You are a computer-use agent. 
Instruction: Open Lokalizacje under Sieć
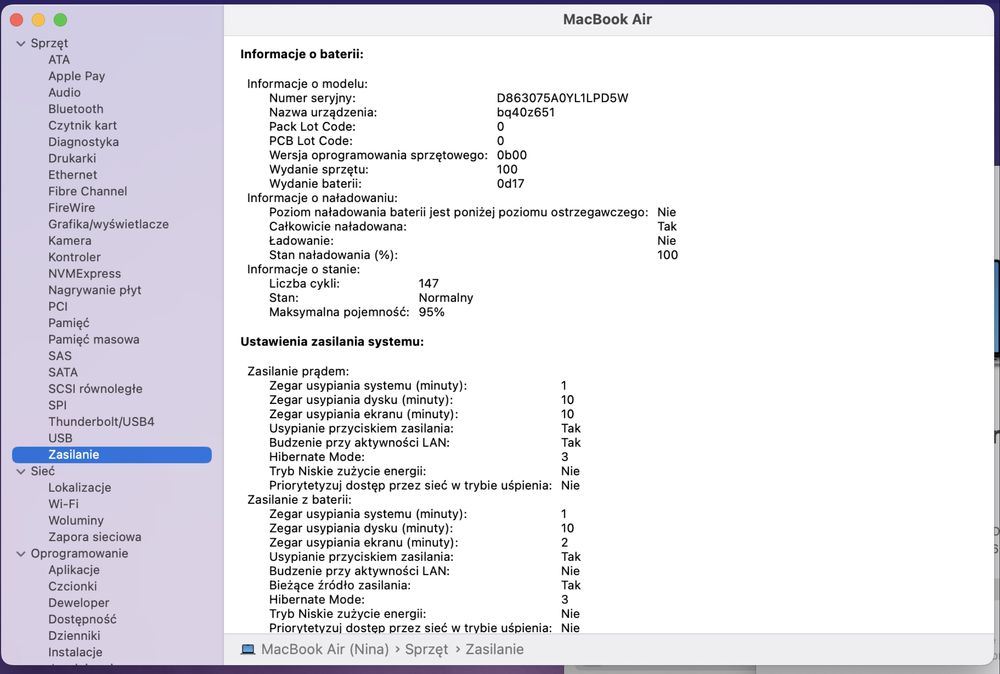click(80, 488)
